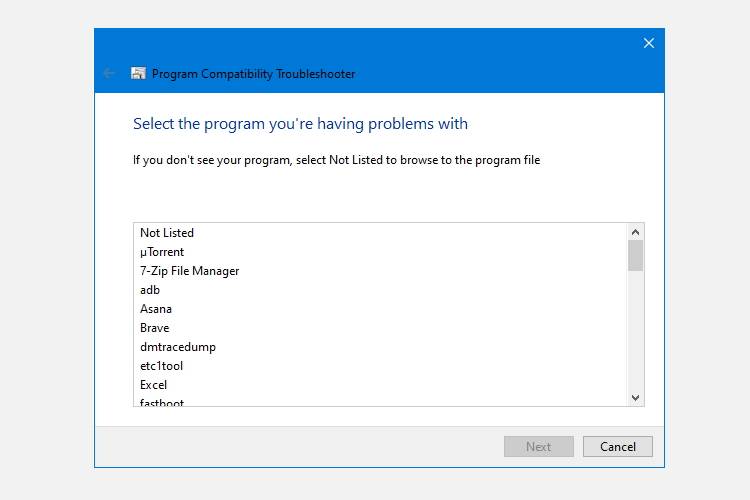
Task: Click the list scrollbar thumb
Action: [635, 255]
